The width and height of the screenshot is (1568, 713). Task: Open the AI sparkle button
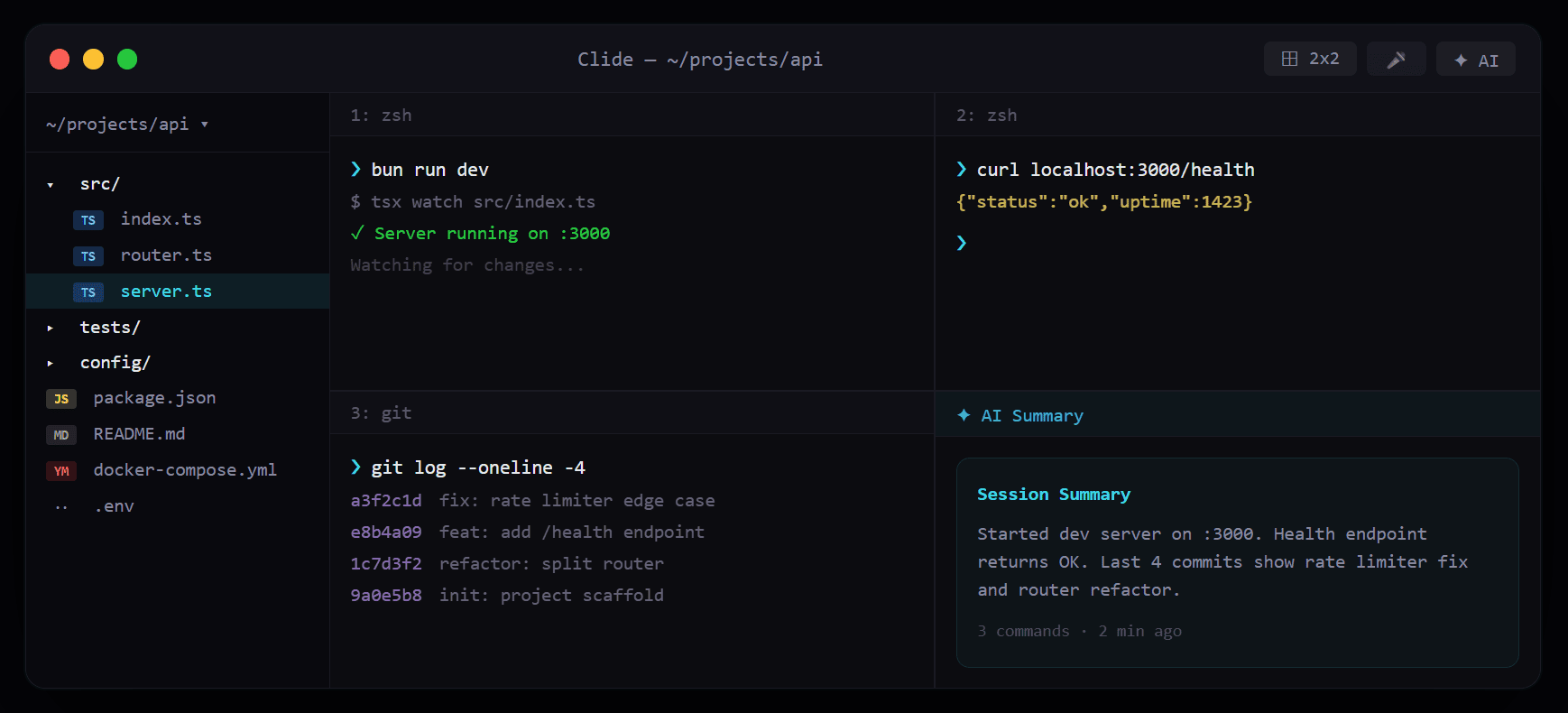pos(1476,59)
